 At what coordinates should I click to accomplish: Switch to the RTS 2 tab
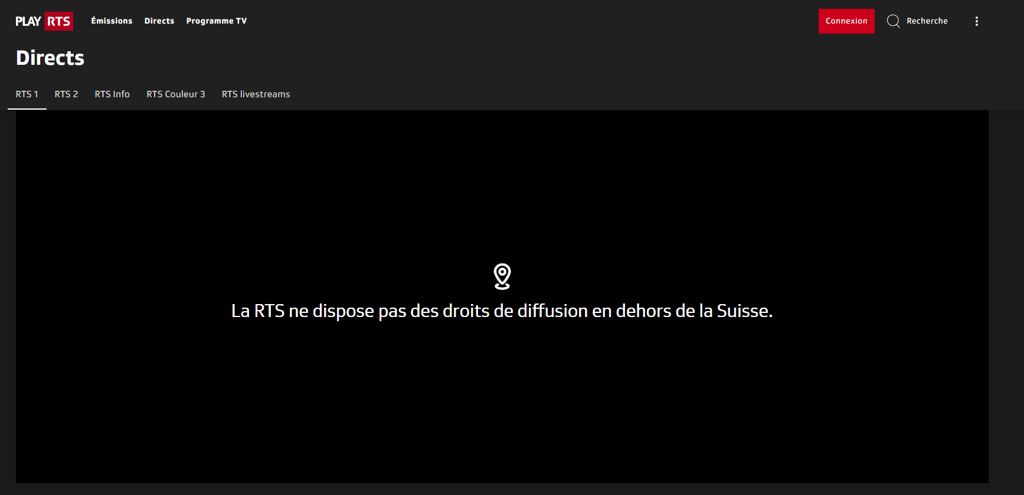pyautogui.click(x=66, y=94)
